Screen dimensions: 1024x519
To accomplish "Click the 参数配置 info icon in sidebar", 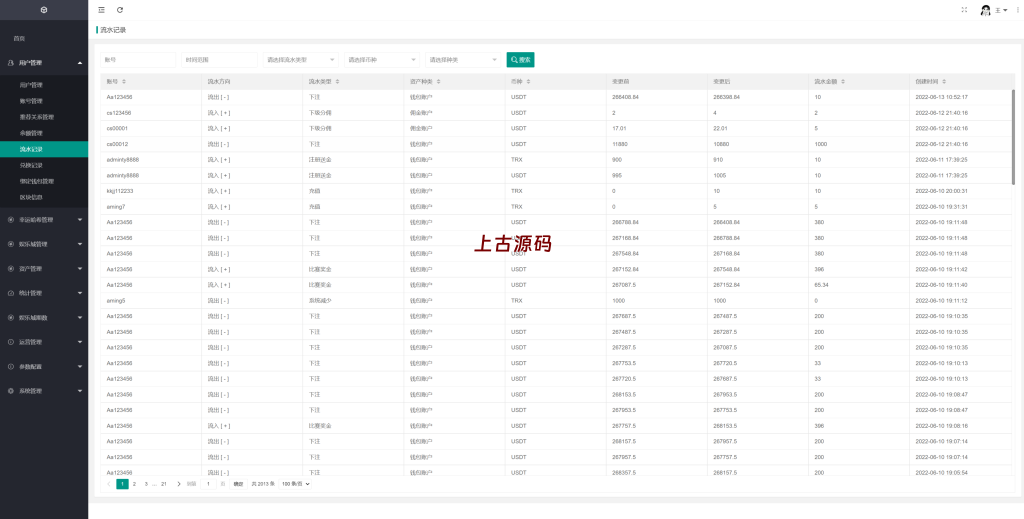I will pyautogui.click(x=10, y=366).
